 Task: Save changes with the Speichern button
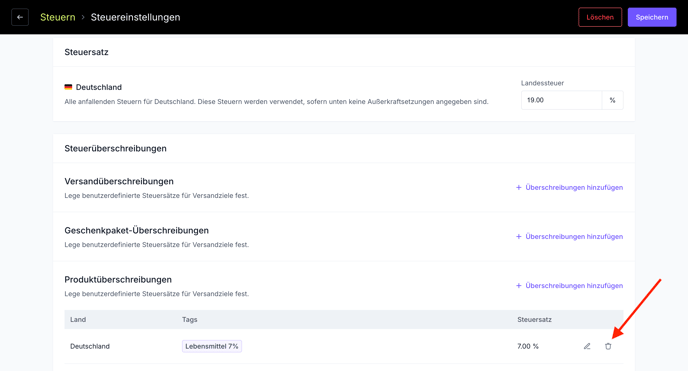click(x=652, y=18)
